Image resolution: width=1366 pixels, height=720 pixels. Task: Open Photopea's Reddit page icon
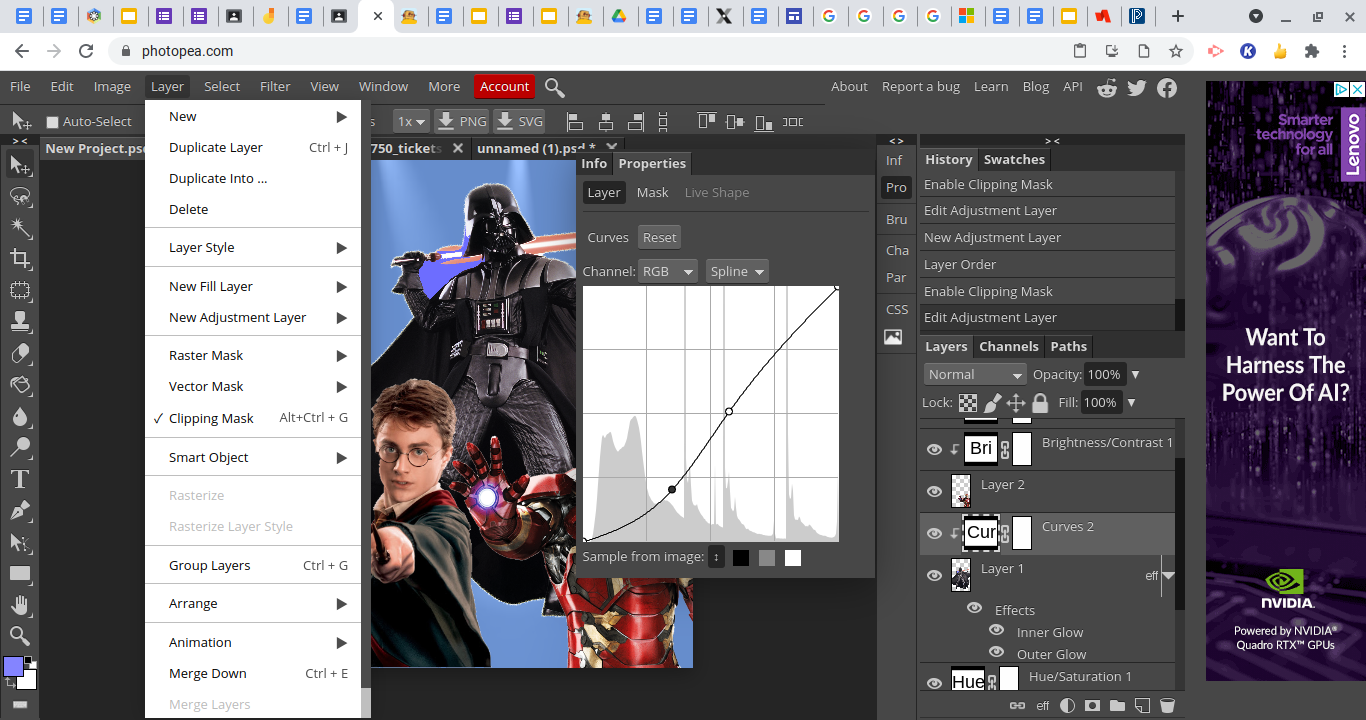(x=1107, y=87)
